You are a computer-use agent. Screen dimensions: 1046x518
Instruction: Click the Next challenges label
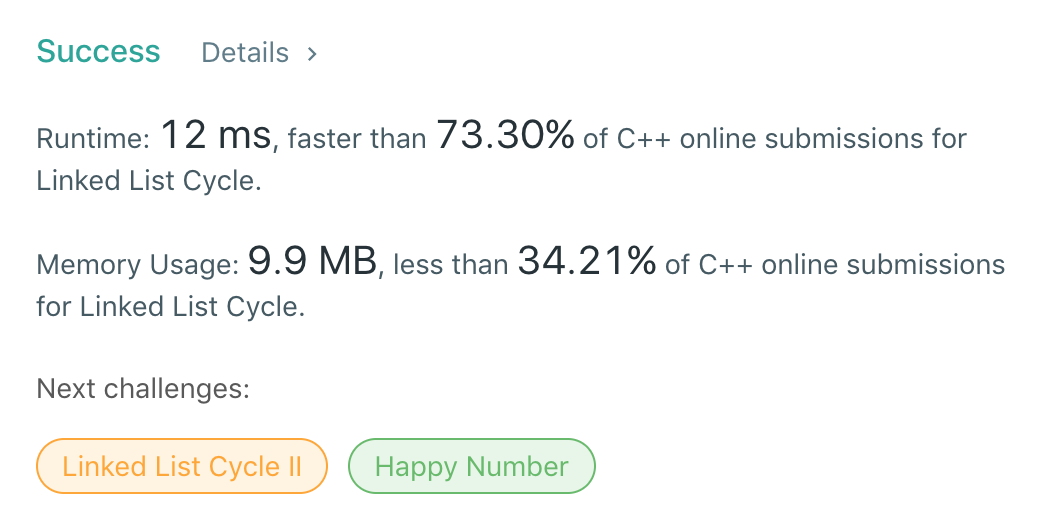(x=143, y=388)
